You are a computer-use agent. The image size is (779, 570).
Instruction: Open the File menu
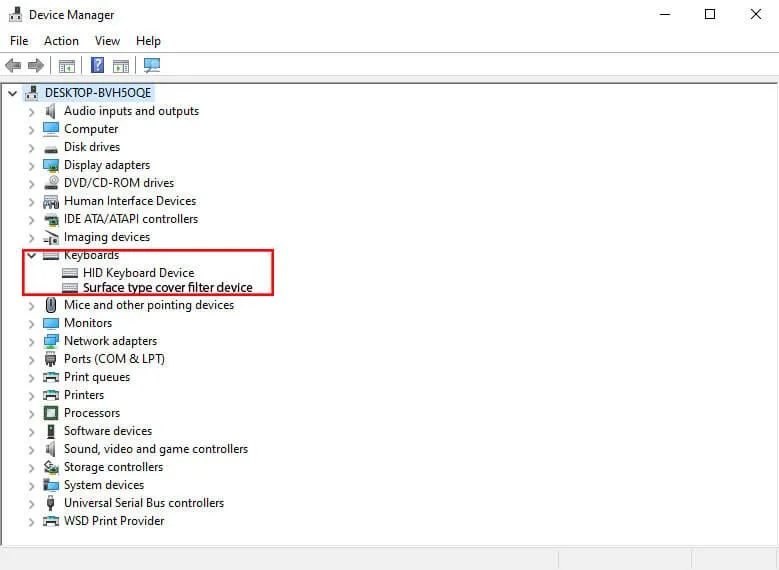[x=19, y=41]
